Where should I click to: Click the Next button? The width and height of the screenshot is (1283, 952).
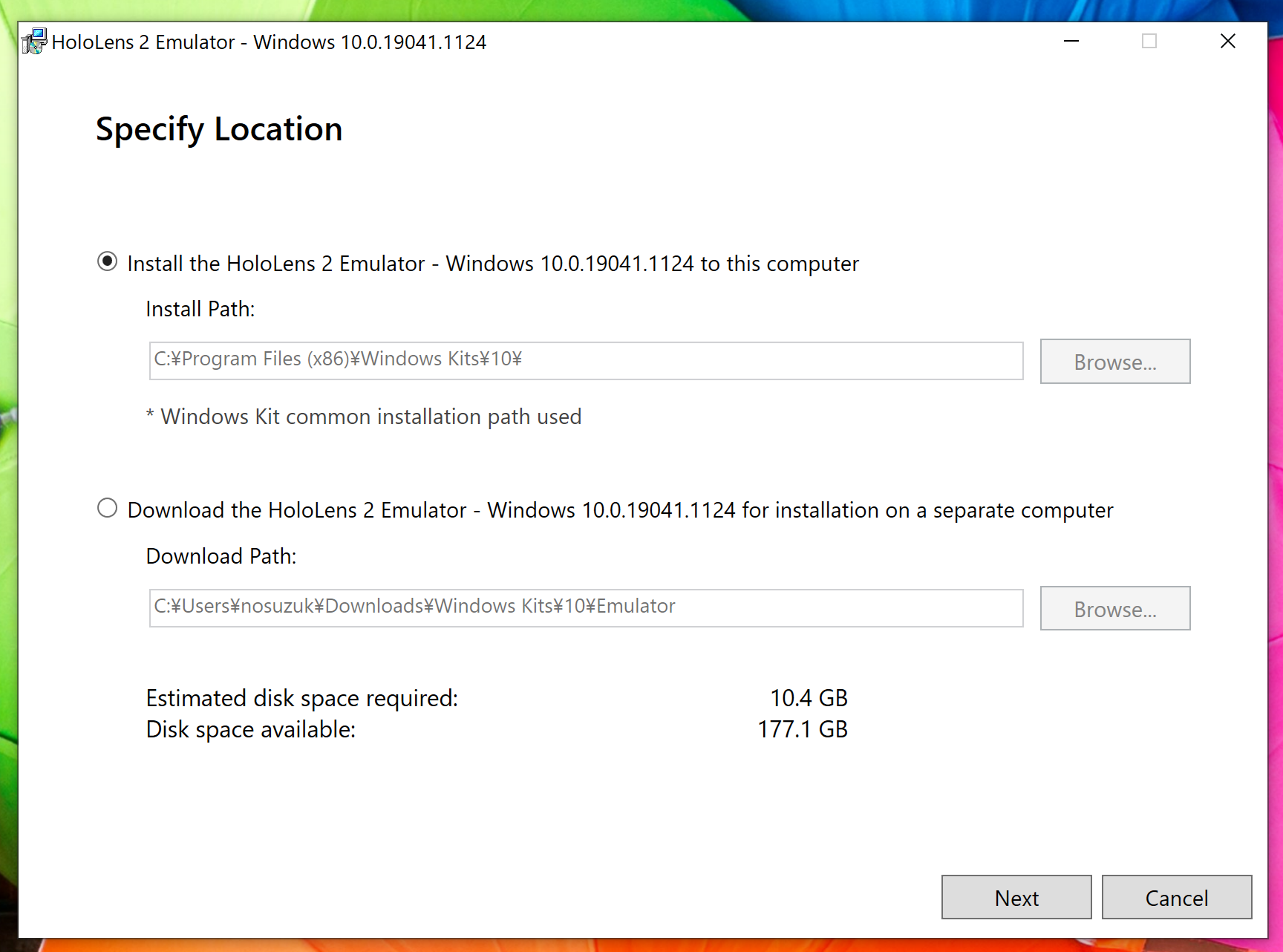point(1016,898)
